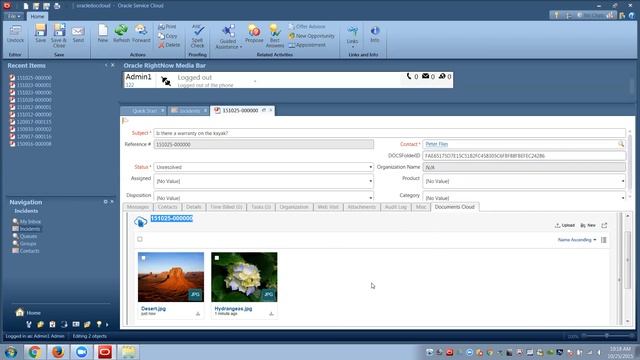The width and height of the screenshot is (640, 360).
Task: Click the Windows Start button
Action: click(11, 352)
